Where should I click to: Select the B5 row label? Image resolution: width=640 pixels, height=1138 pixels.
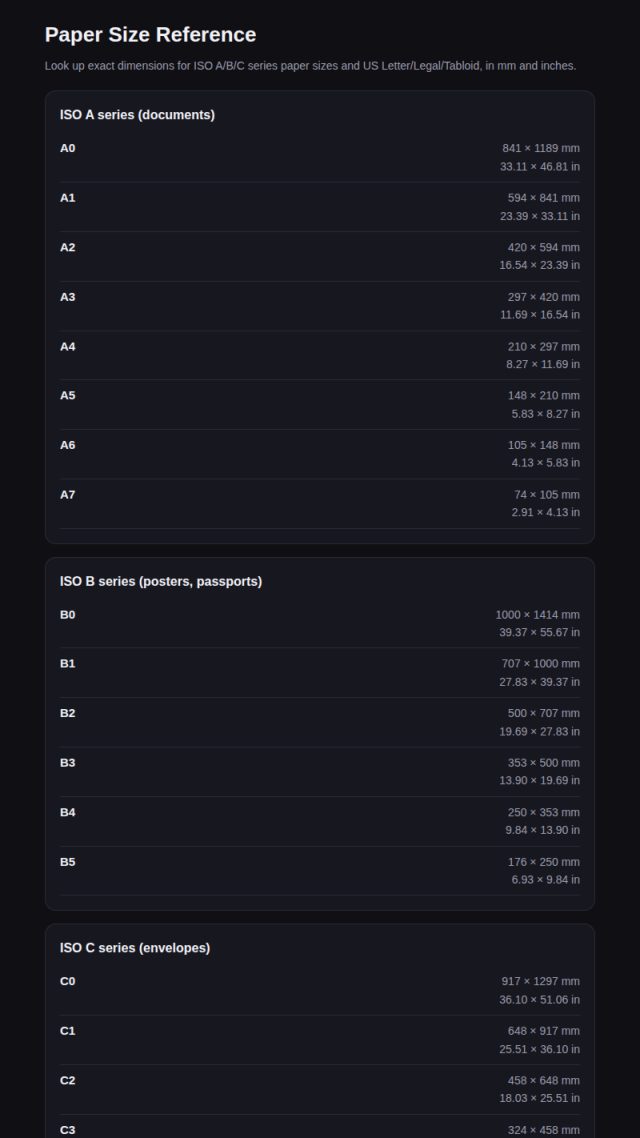pos(67,861)
